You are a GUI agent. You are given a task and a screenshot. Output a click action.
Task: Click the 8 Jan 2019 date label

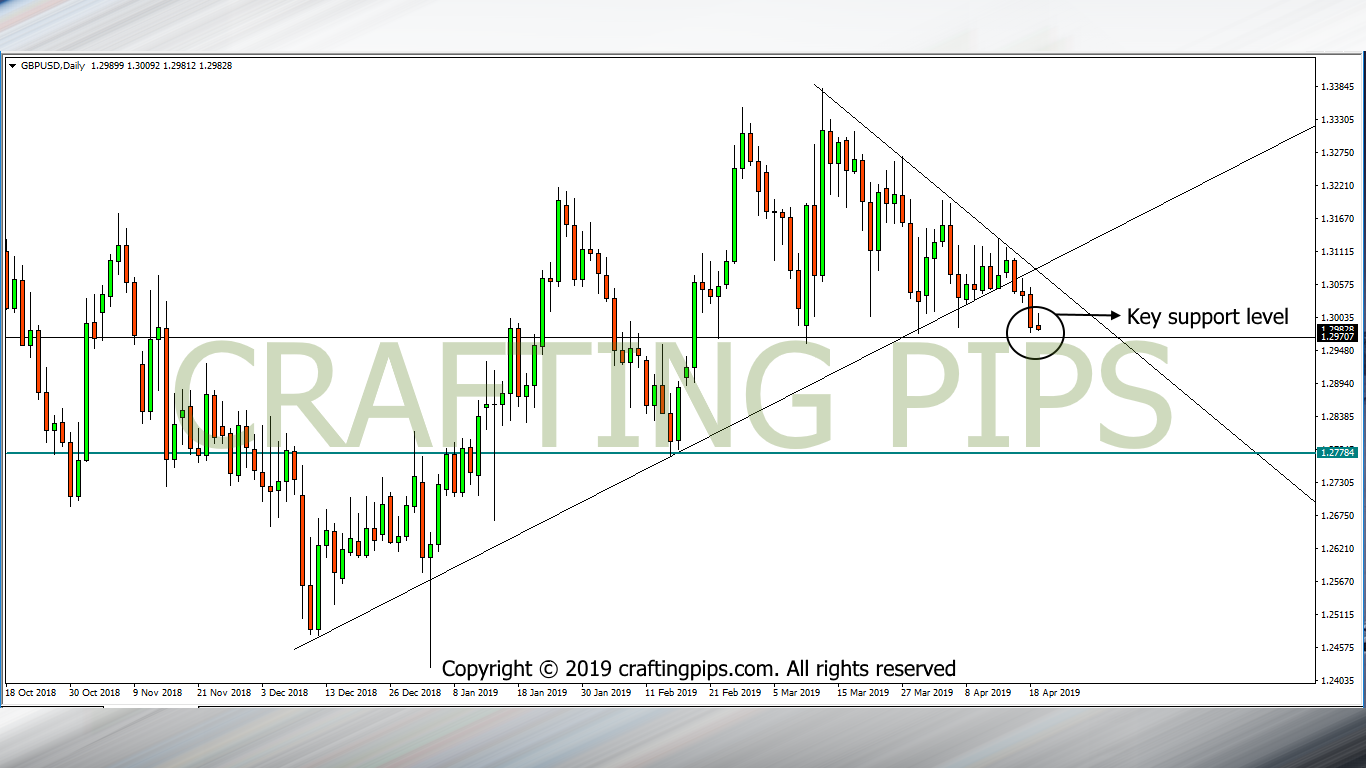475,692
